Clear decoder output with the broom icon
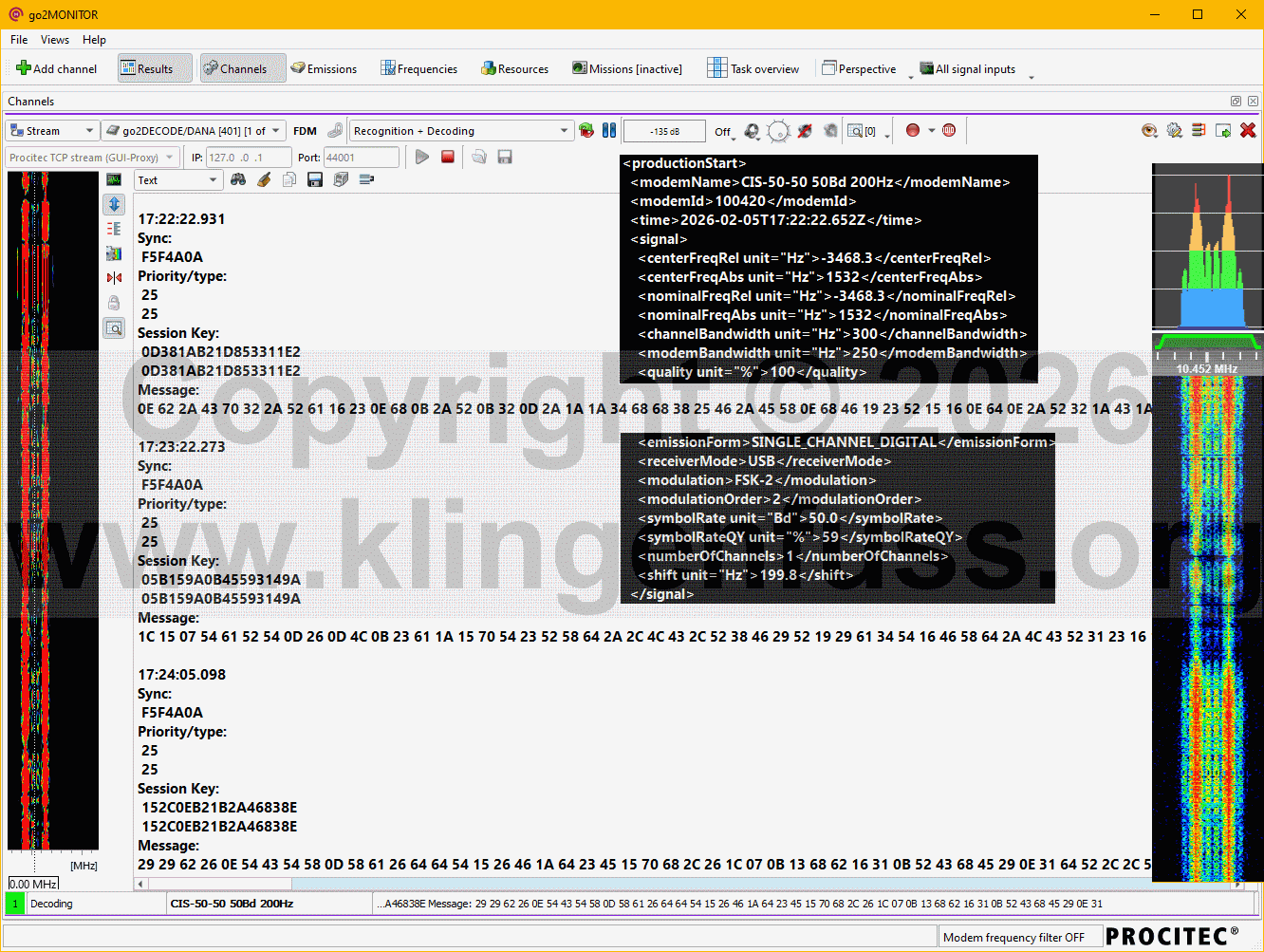This screenshot has height=952, width=1264. click(x=264, y=179)
